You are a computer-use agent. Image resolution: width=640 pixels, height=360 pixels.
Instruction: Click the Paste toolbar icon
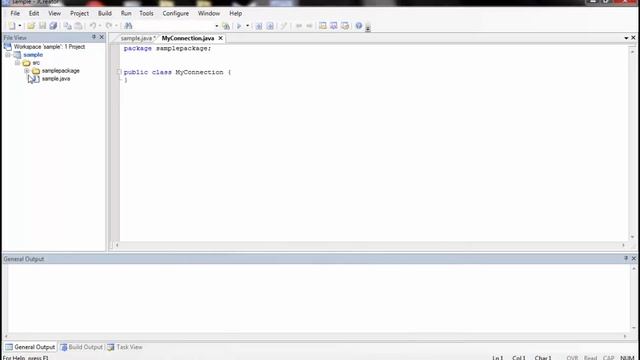[x=78, y=26]
